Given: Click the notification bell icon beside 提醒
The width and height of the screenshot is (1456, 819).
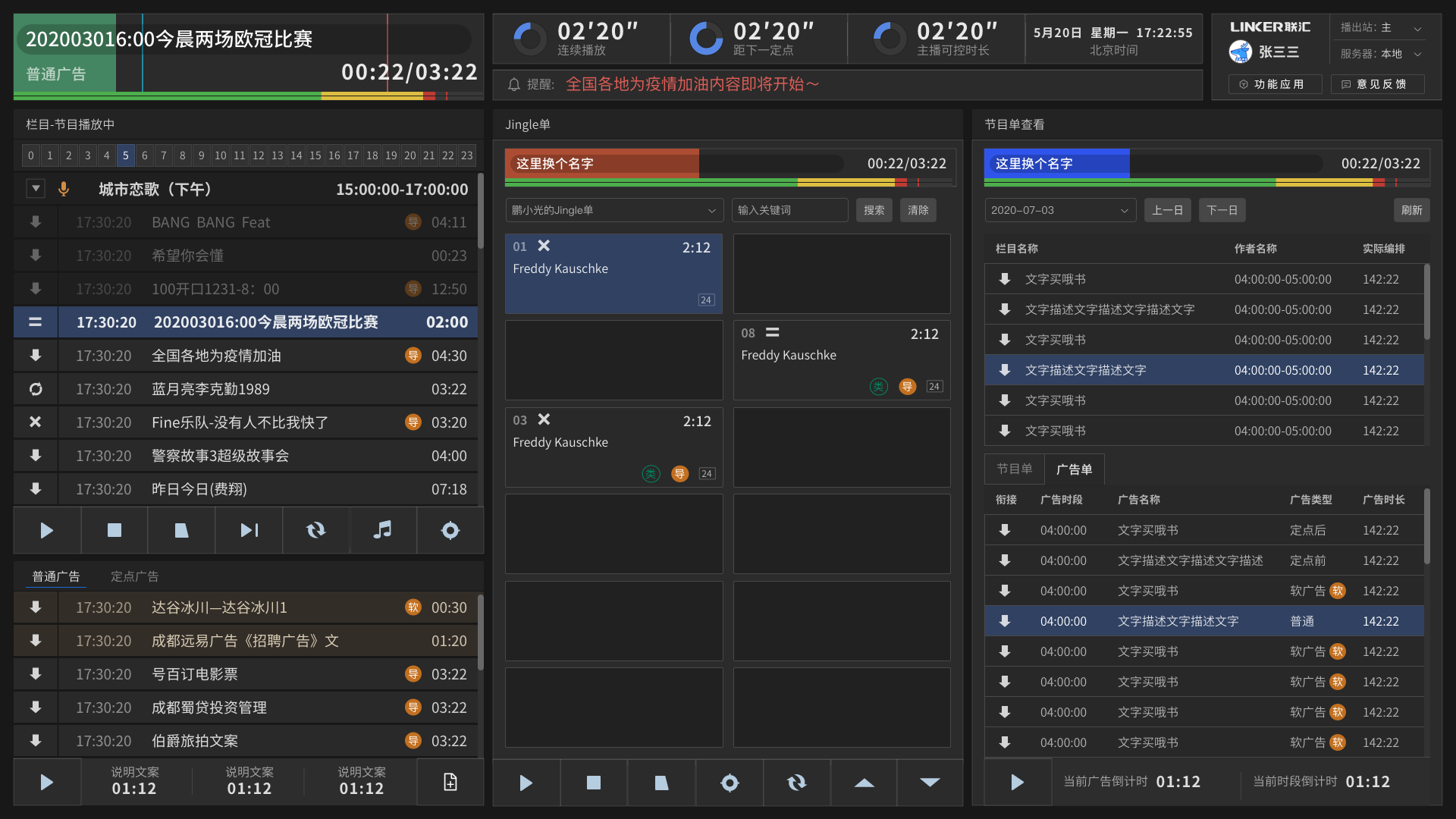Looking at the screenshot, I should (513, 84).
